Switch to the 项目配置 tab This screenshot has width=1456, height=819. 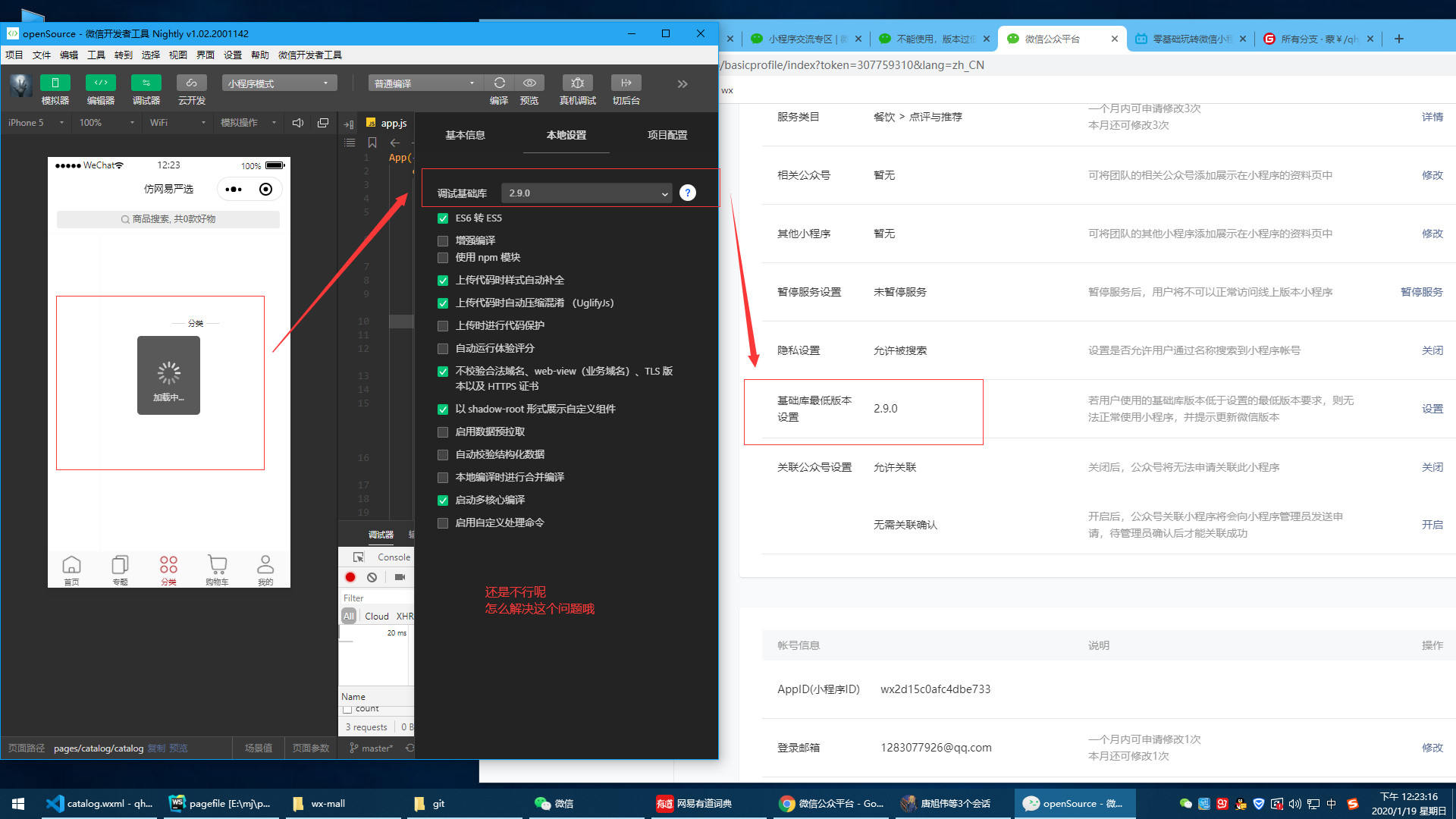pyautogui.click(x=667, y=135)
